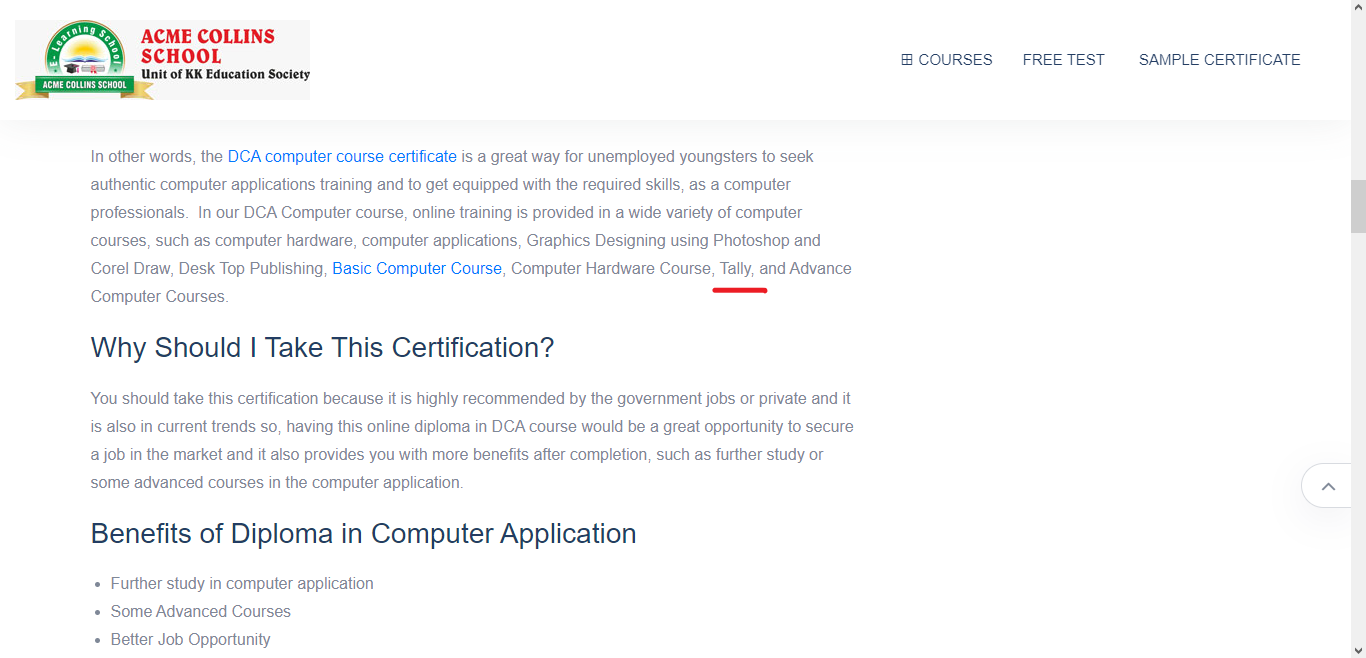
Task: Open the DCA computer course certificate link
Action: click(342, 157)
